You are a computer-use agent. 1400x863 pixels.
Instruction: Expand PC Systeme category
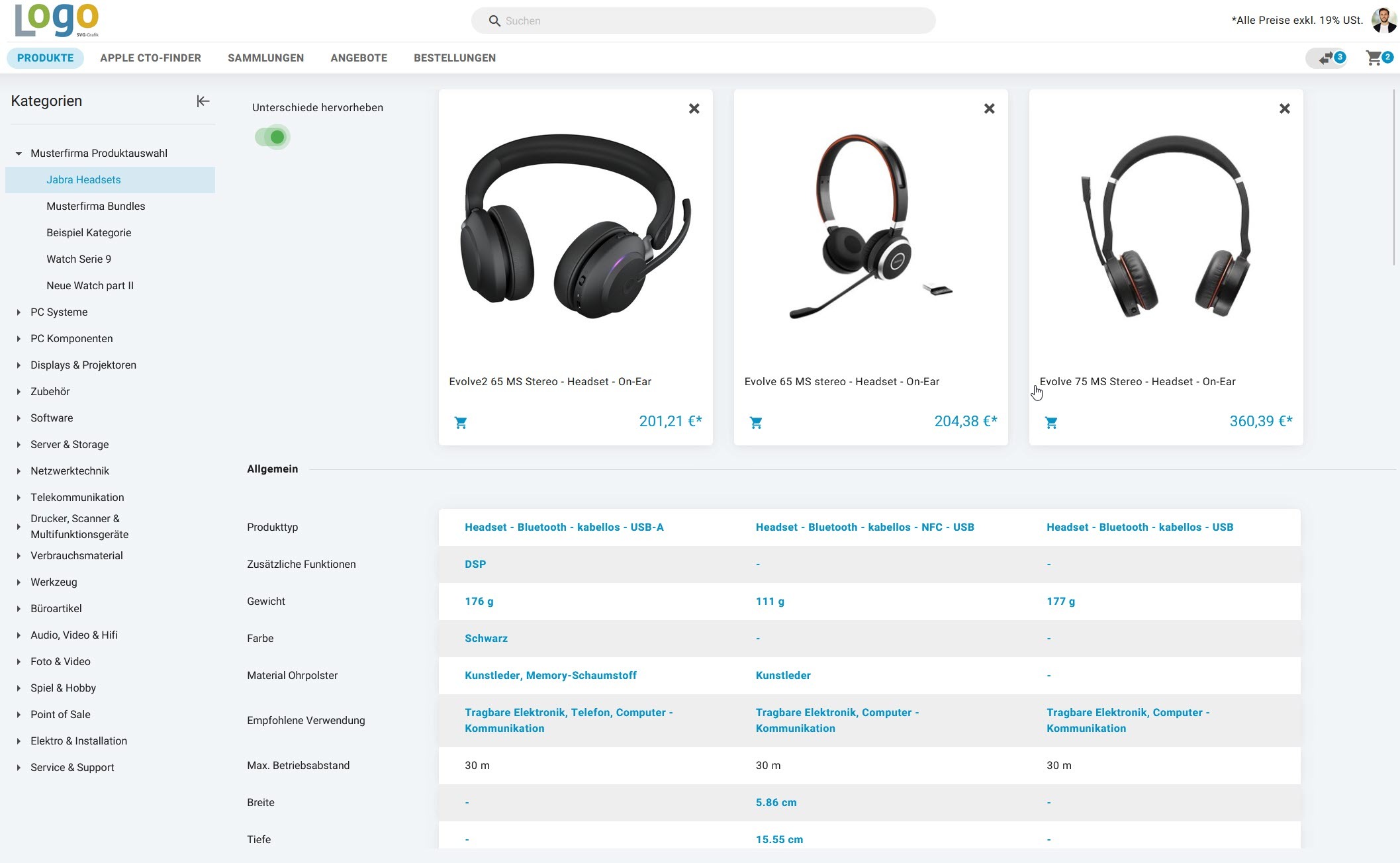tap(19, 312)
